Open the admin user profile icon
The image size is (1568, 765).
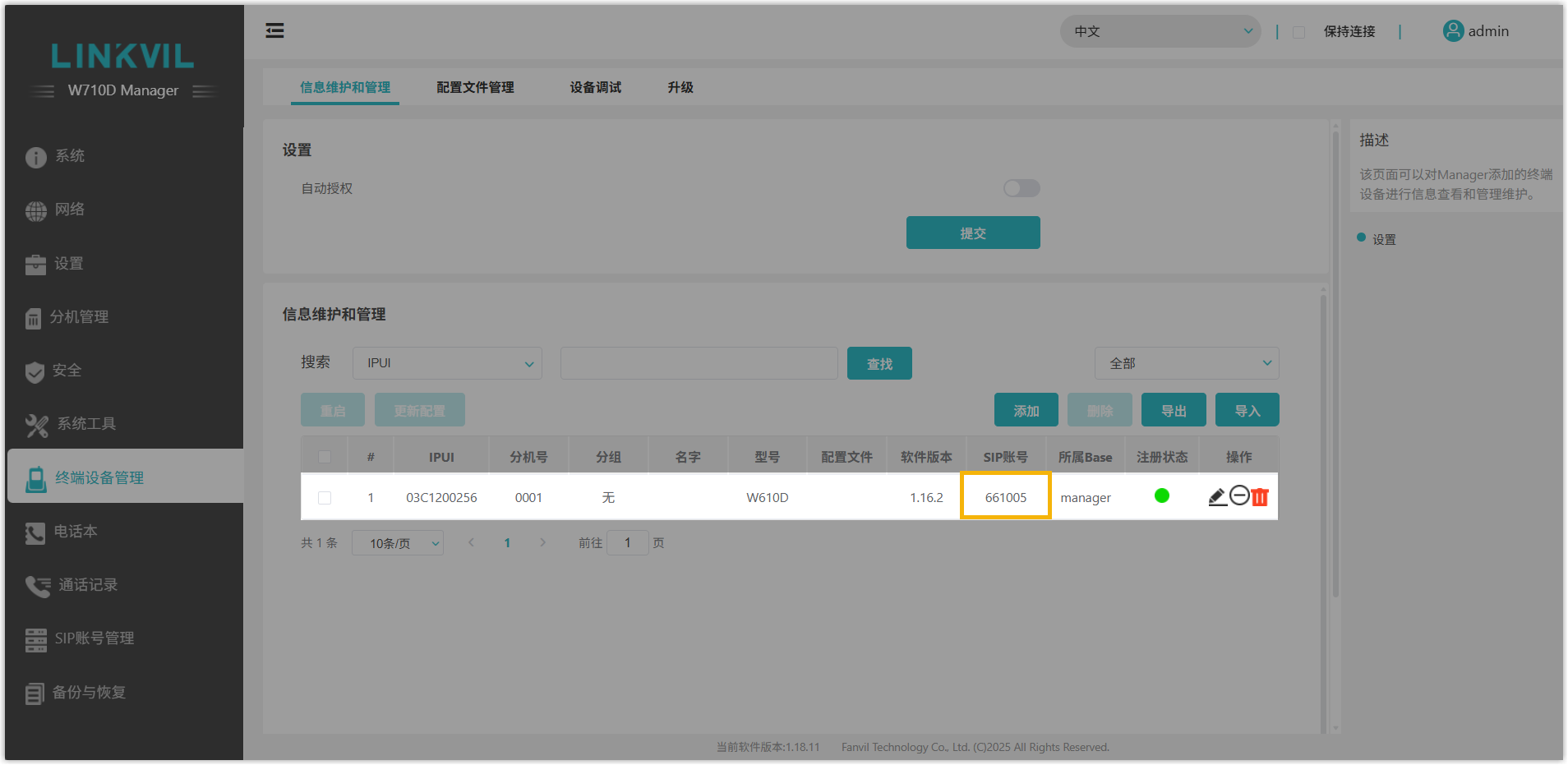point(1453,31)
